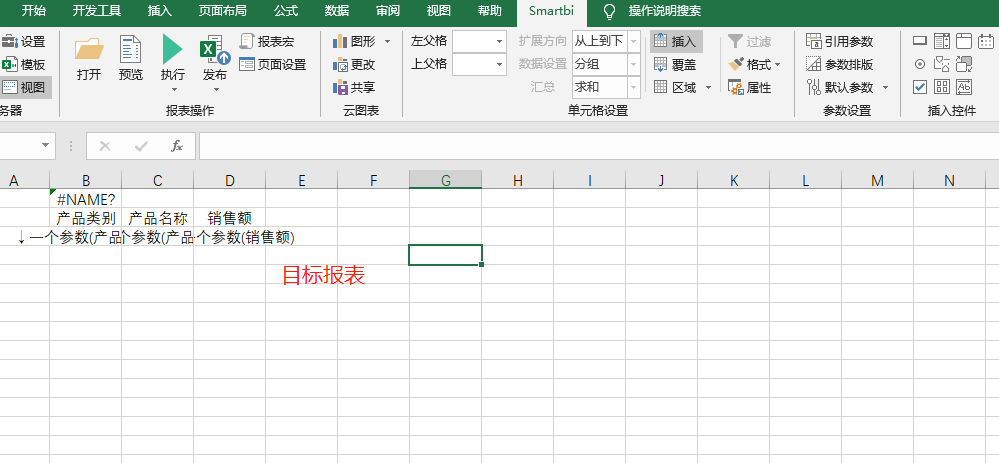The image size is (999, 463).
Task: Switch to the 审阅 ribbon tab
Action: (x=388, y=11)
